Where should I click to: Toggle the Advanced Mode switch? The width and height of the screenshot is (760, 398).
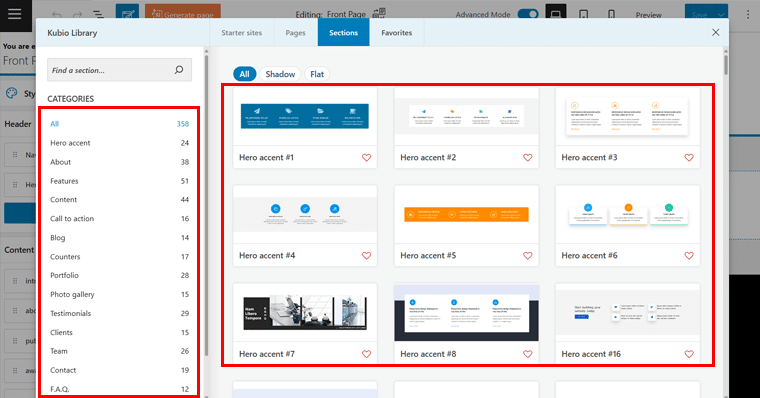click(x=528, y=14)
